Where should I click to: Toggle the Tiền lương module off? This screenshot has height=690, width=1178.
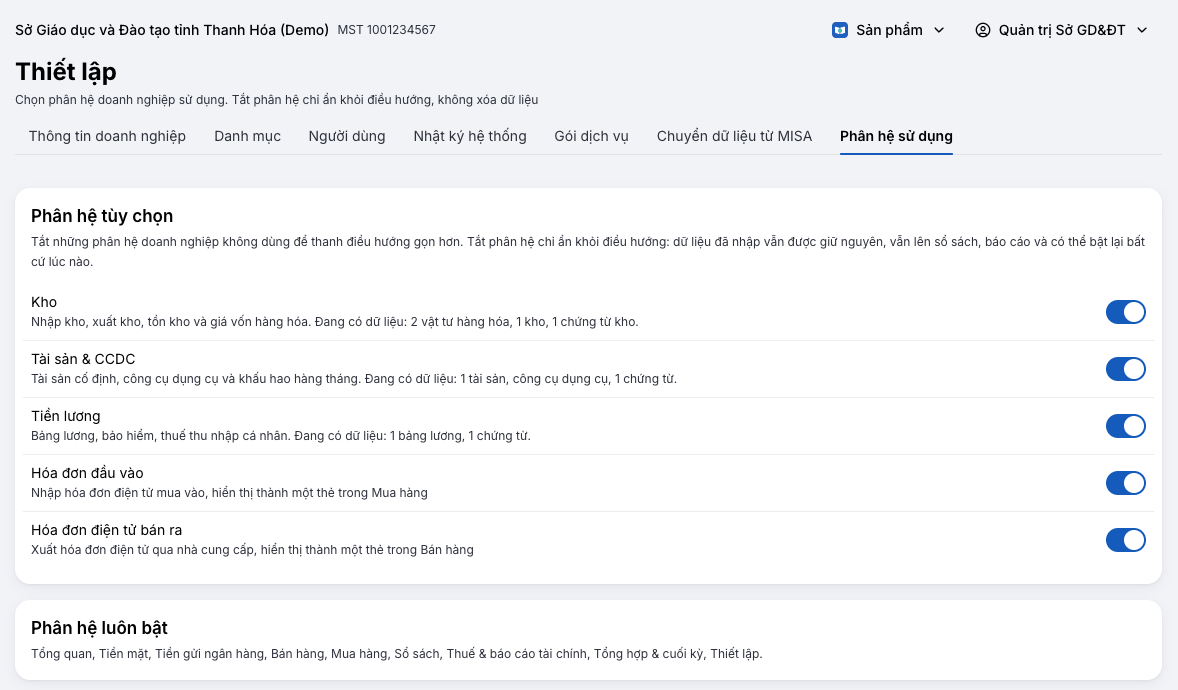pyautogui.click(x=1125, y=426)
